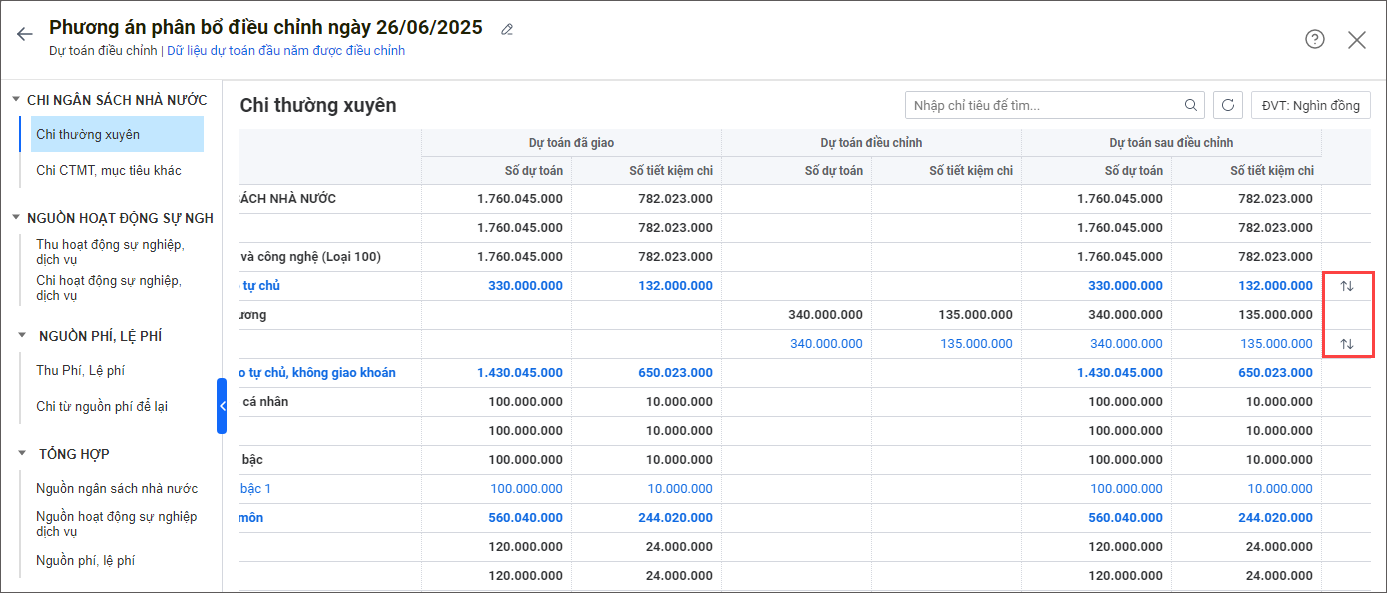
Task: Click swap arrows icon on 340.000.000 blue row
Action: 1346,344
